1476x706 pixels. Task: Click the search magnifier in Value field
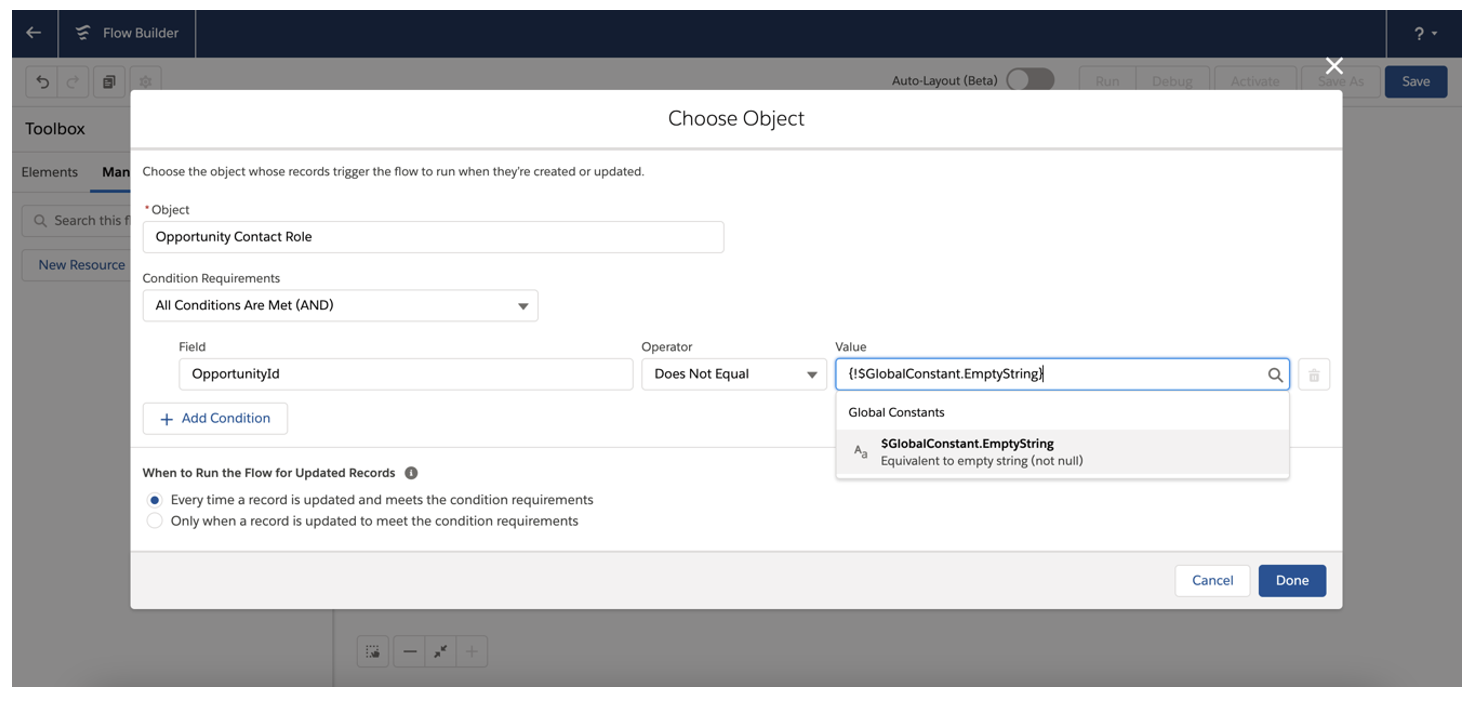pos(1275,375)
